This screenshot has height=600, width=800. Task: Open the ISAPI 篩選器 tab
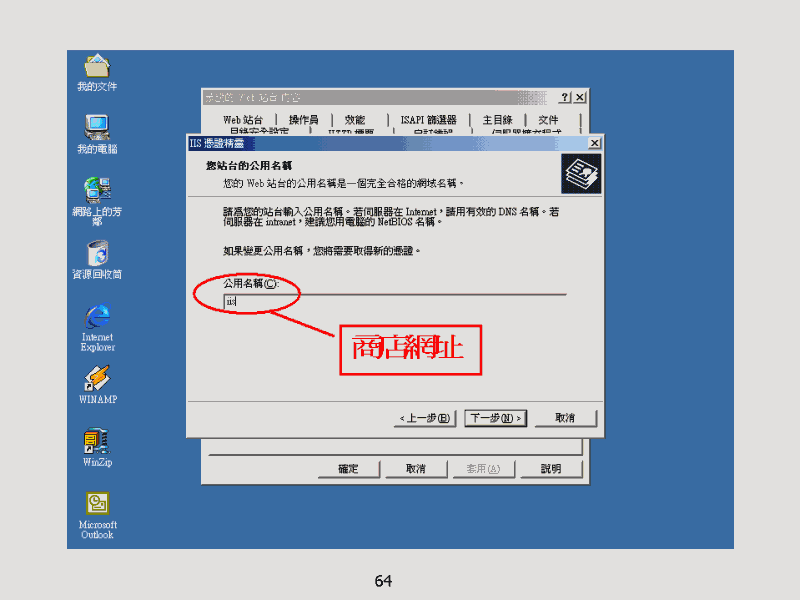[x=428, y=120]
